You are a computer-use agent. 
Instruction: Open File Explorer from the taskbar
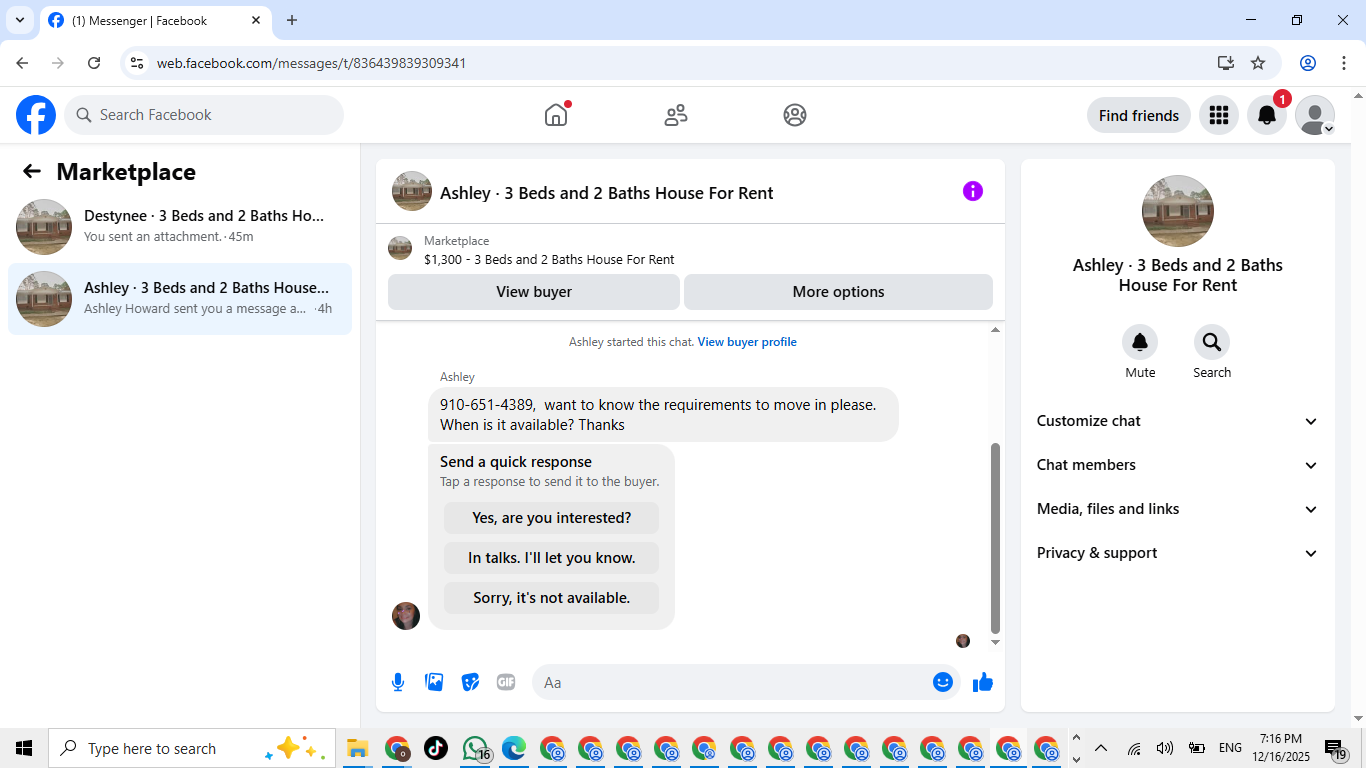(x=358, y=748)
